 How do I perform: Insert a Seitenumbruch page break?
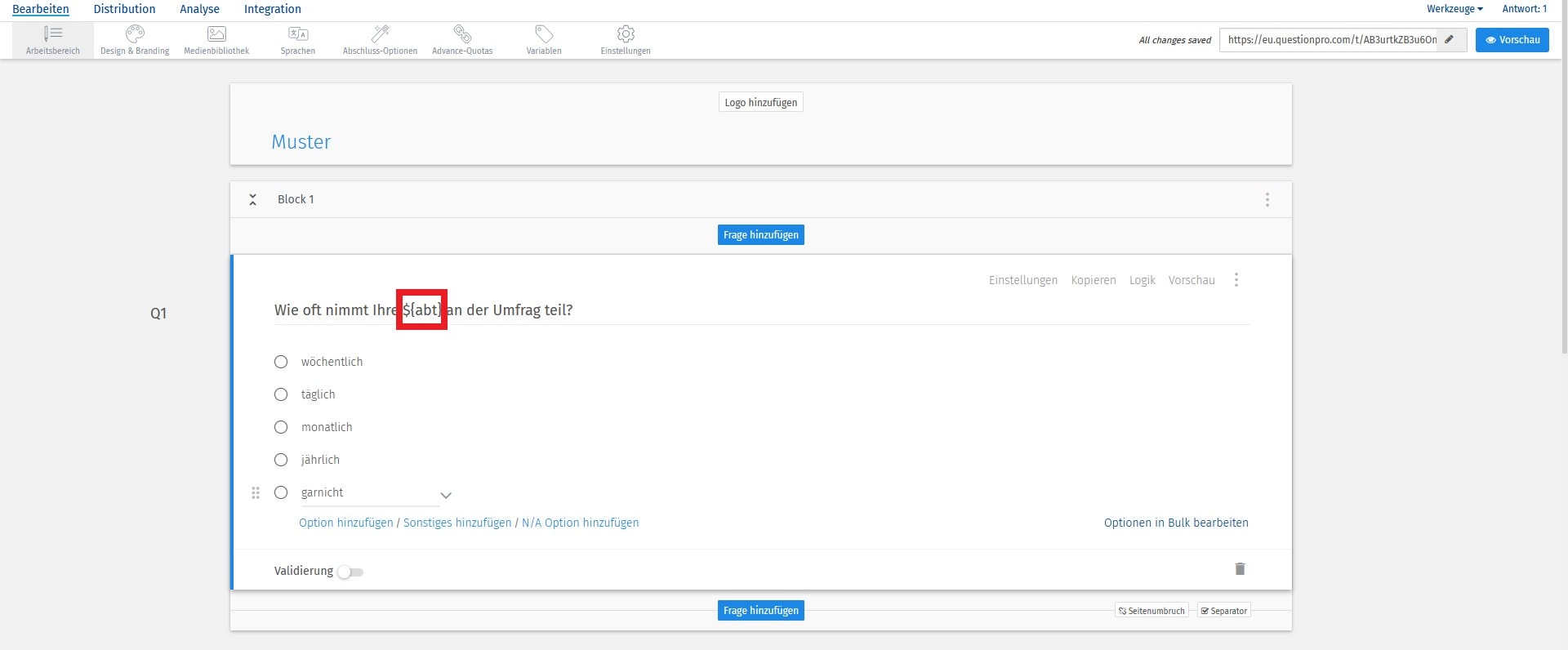1151,611
